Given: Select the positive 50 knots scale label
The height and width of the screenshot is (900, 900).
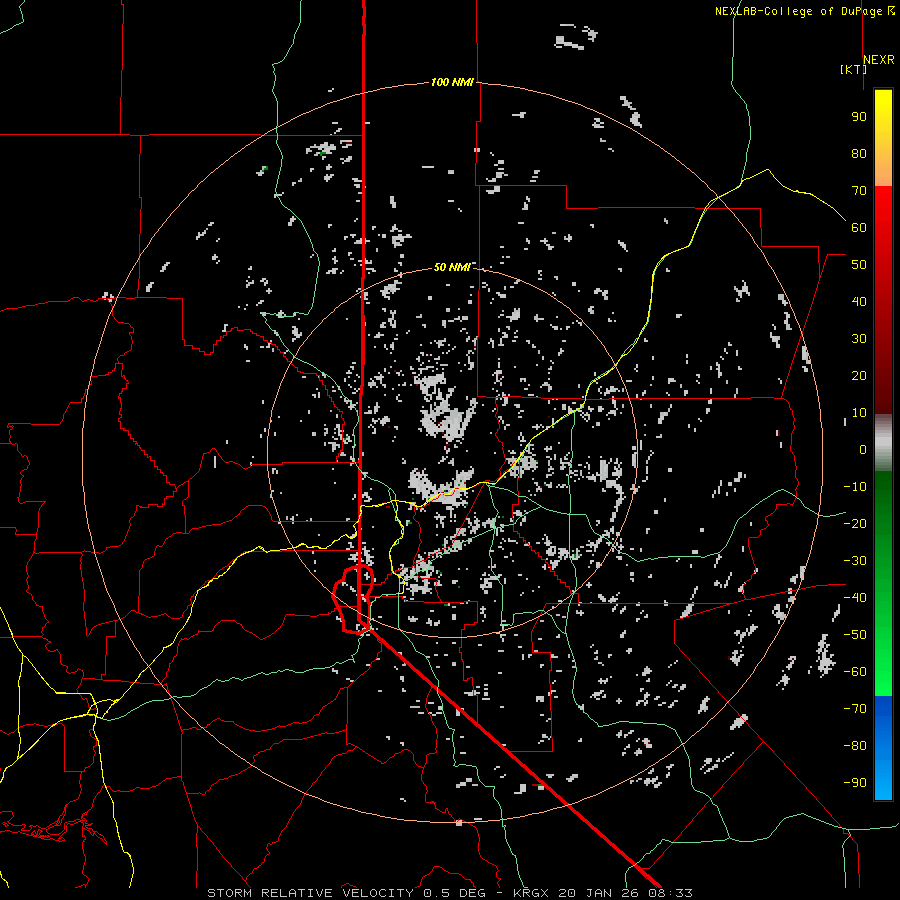Looking at the screenshot, I should coord(859,265).
